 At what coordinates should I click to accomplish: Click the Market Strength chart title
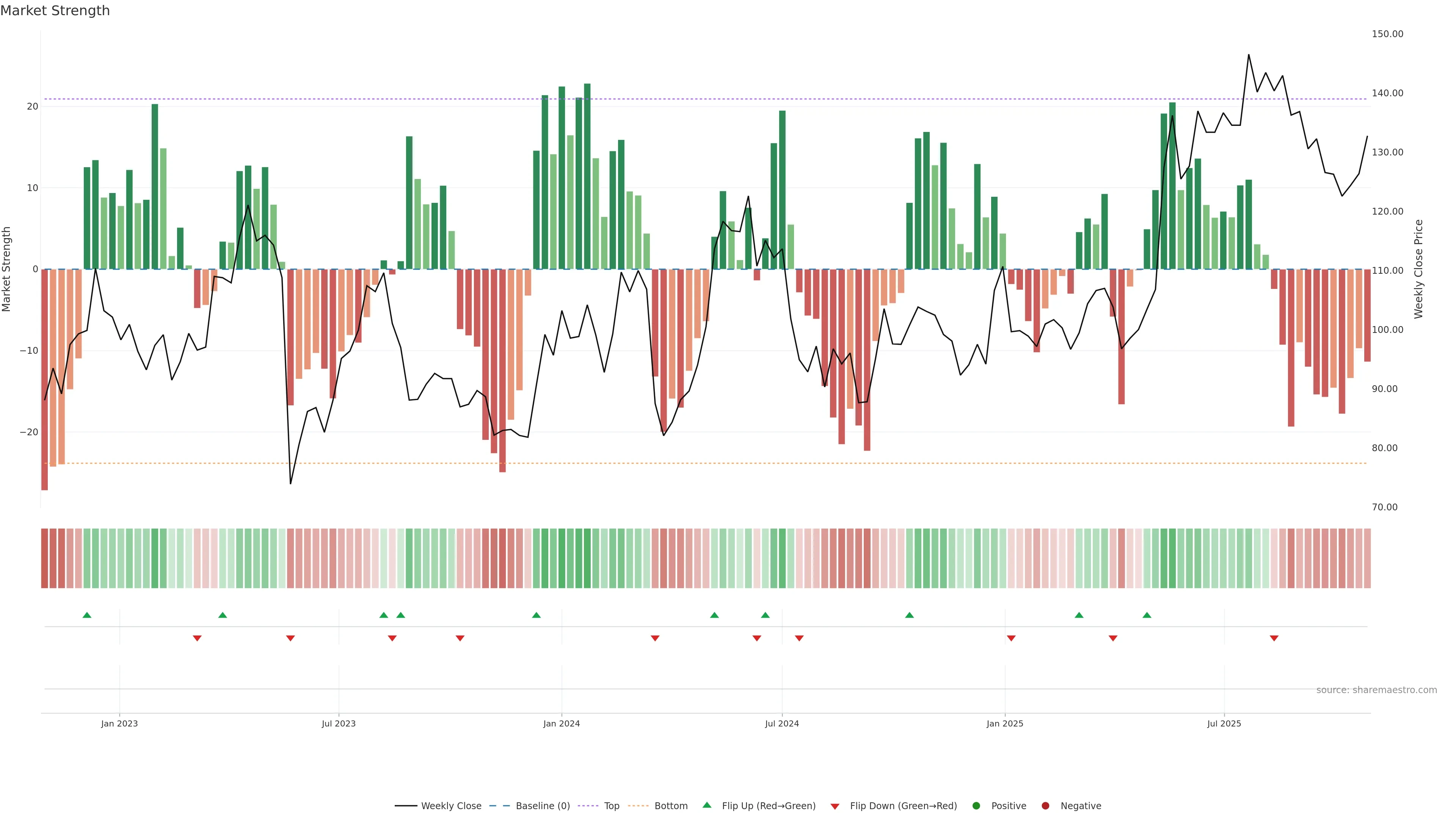pyautogui.click(x=55, y=11)
